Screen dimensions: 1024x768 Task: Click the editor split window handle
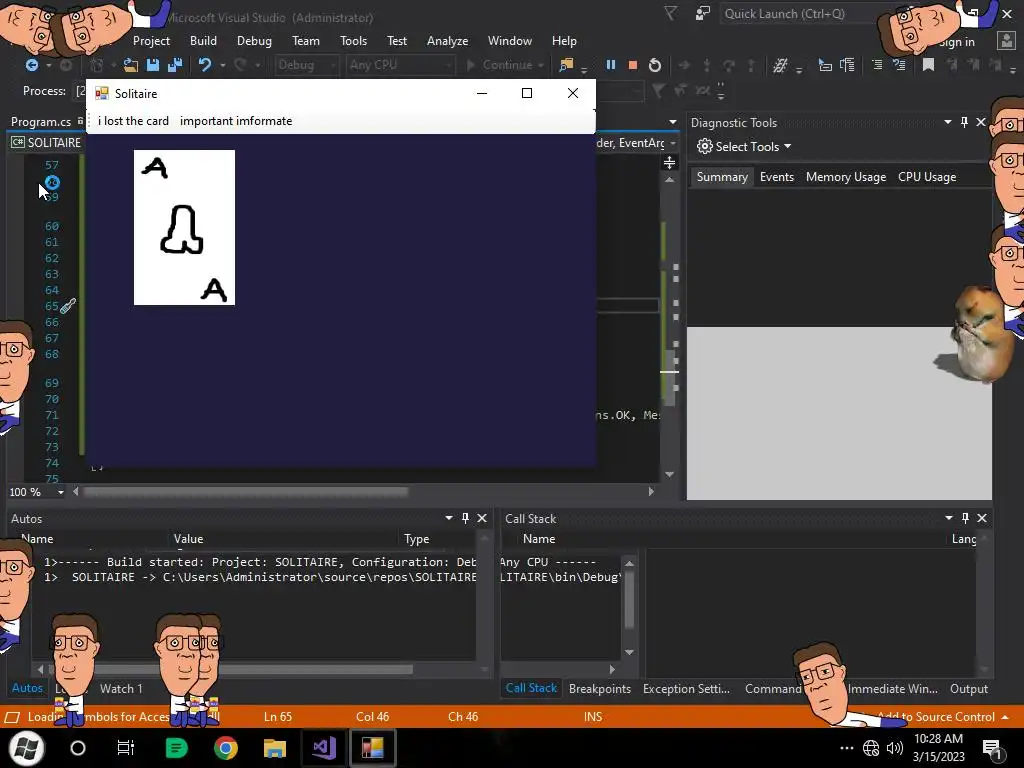(669, 163)
